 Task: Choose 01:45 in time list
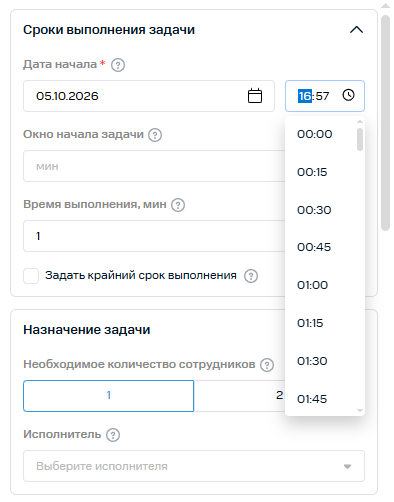coord(321,399)
